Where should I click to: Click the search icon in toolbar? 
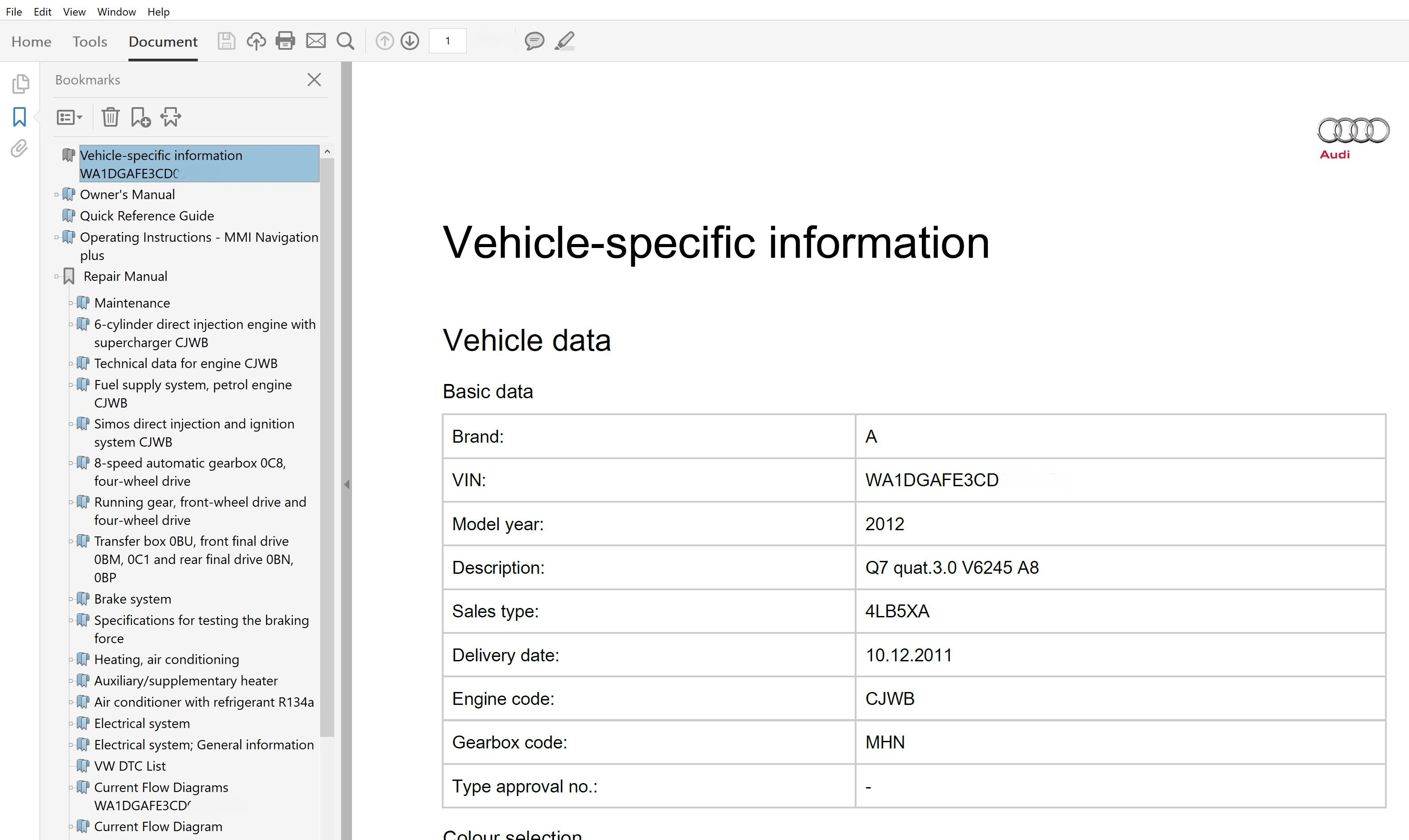[345, 41]
